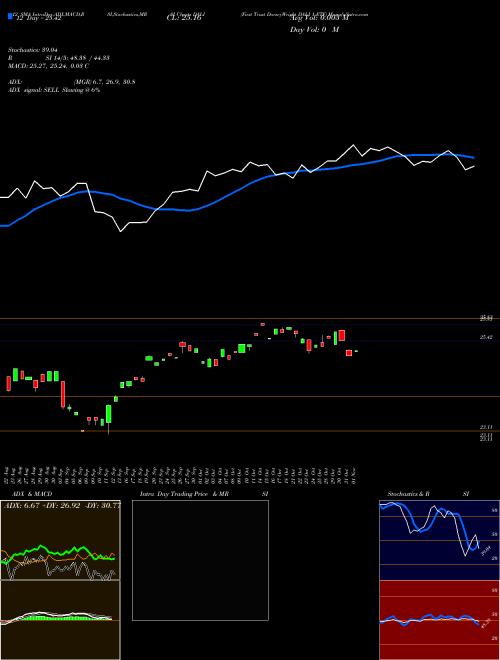Screen dimensions: 500x660
Task: Click the 'ADX & MACD' panel title
Action: [x=32, y=494]
